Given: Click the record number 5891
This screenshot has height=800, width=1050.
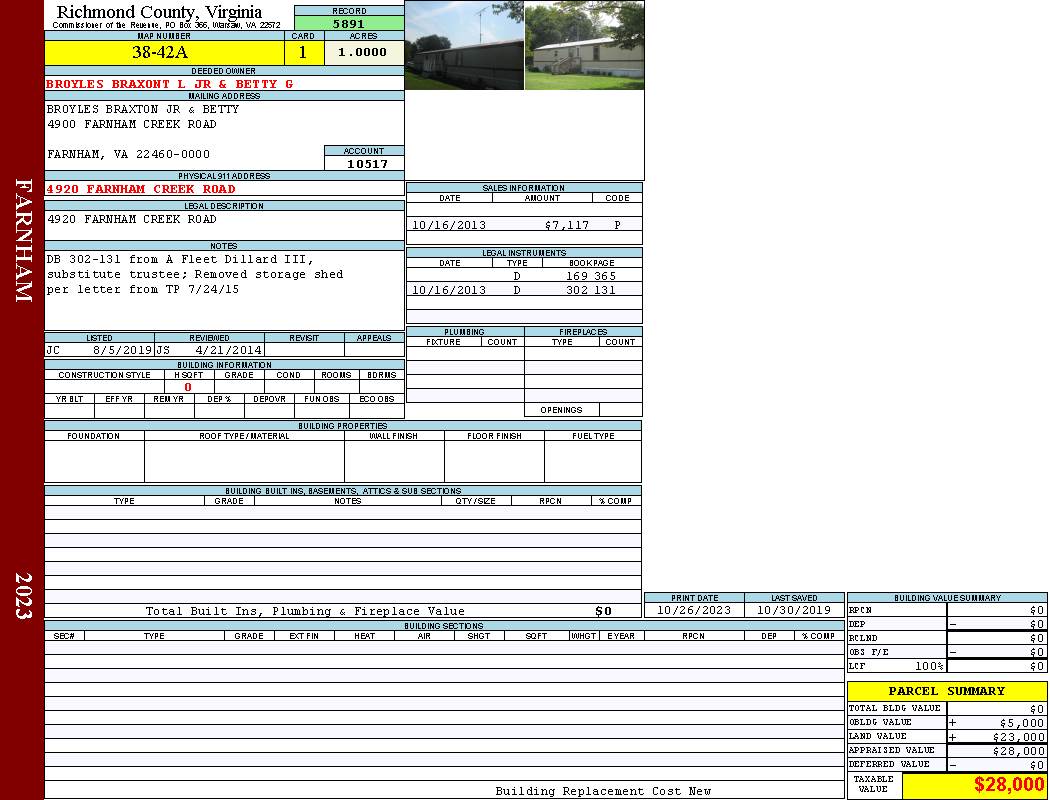Looking at the screenshot, I should (349, 23).
